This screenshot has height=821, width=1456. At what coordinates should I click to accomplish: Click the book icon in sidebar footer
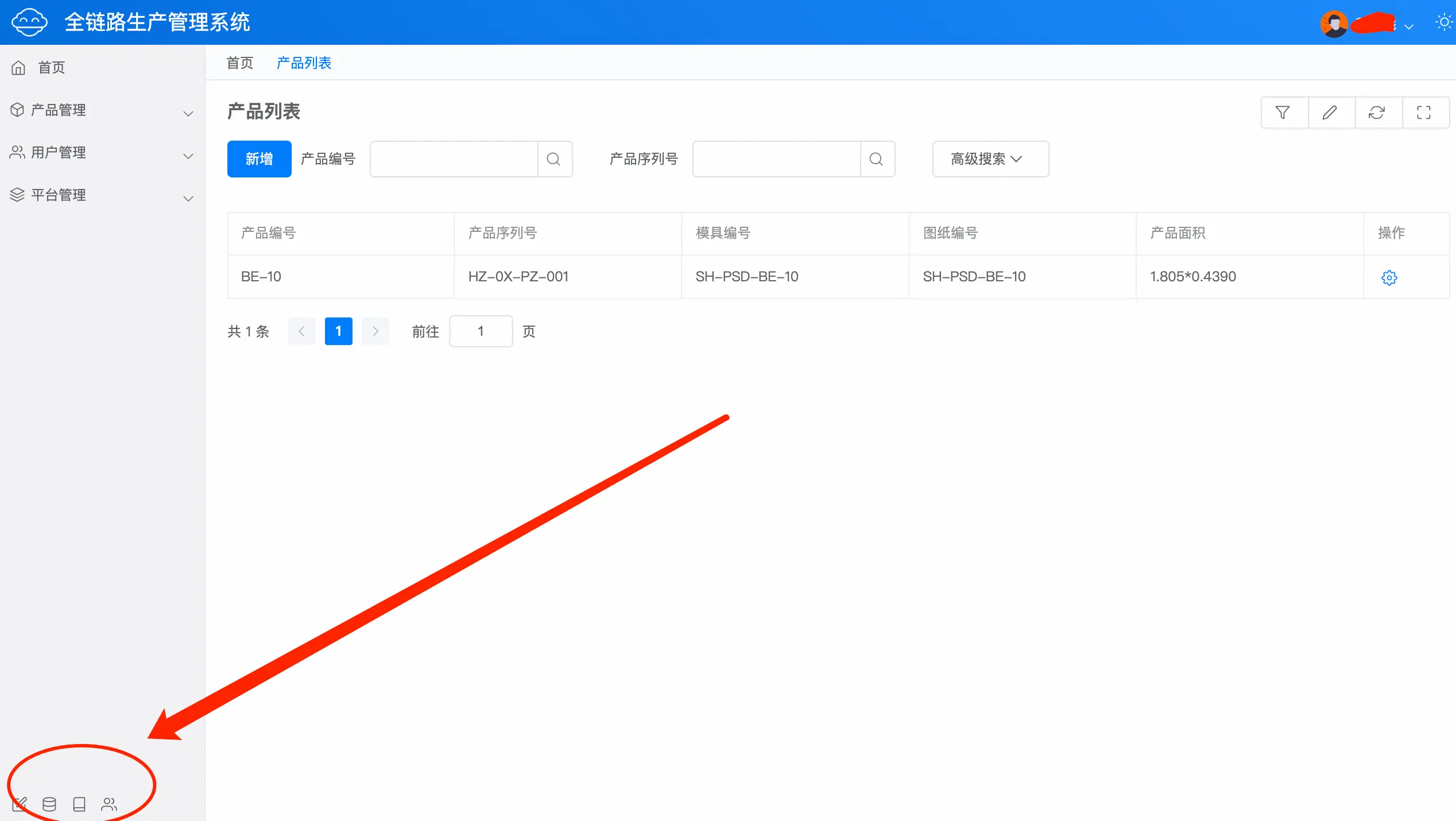click(79, 804)
